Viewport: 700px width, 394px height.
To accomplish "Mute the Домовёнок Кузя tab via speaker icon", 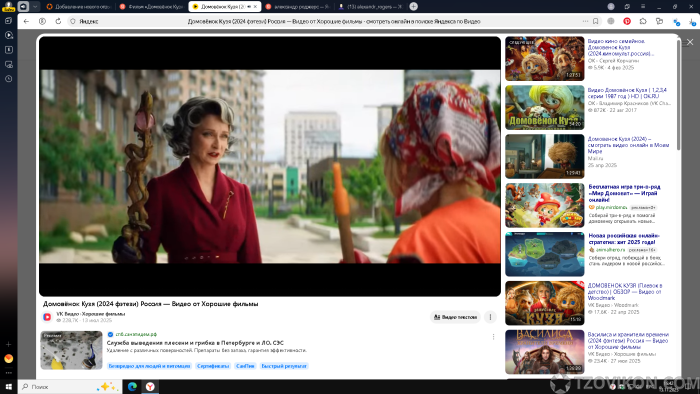I will (x=249, y=7).
